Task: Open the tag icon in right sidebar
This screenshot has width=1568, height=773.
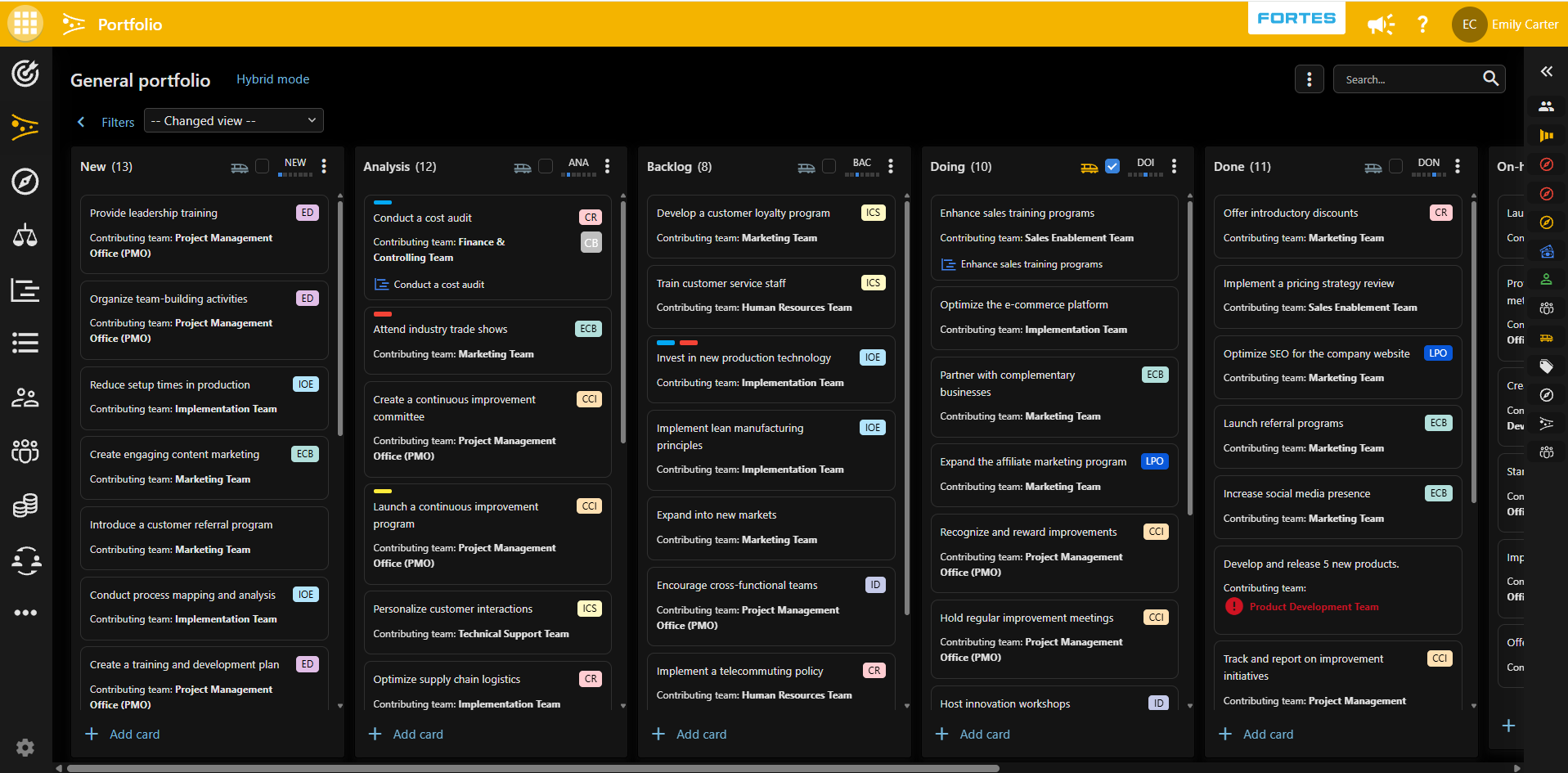Action: coord(1546,366)
